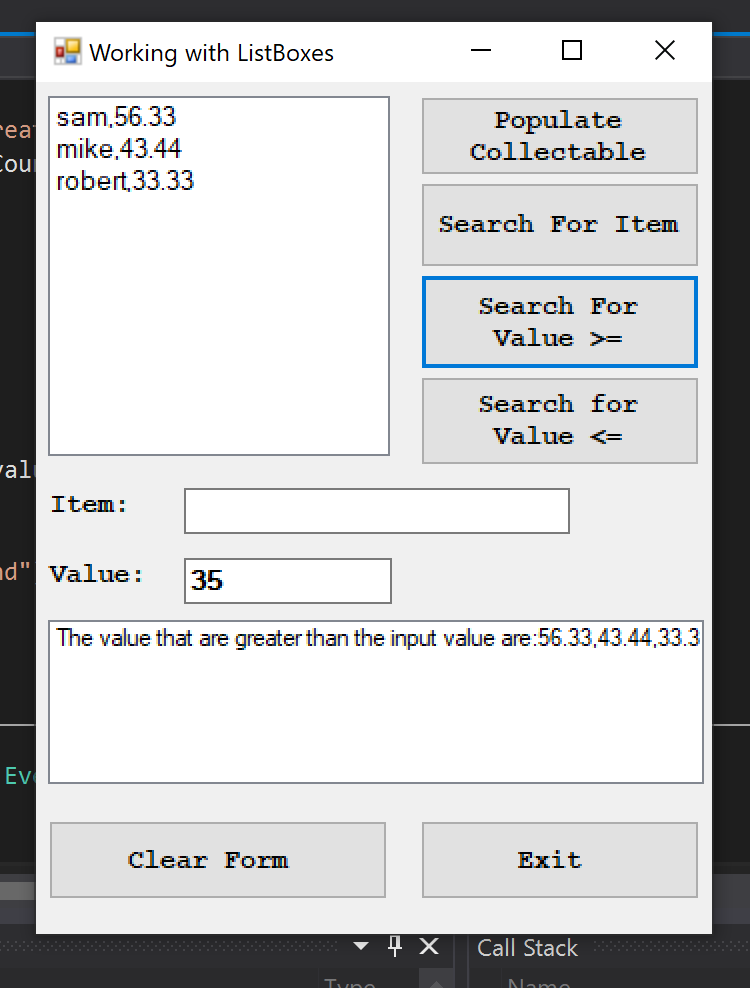Select robert,33.33 in the list

(x=124, y=181)
